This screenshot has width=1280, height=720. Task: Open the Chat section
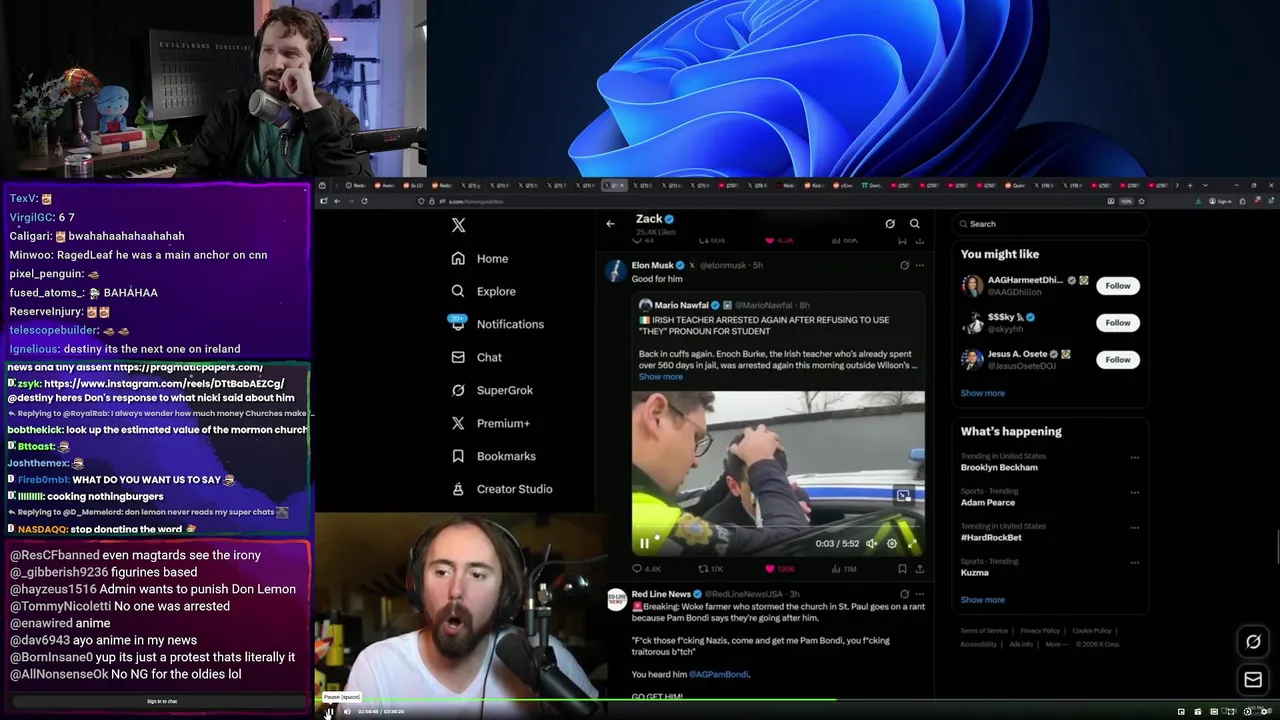[476, 357]
